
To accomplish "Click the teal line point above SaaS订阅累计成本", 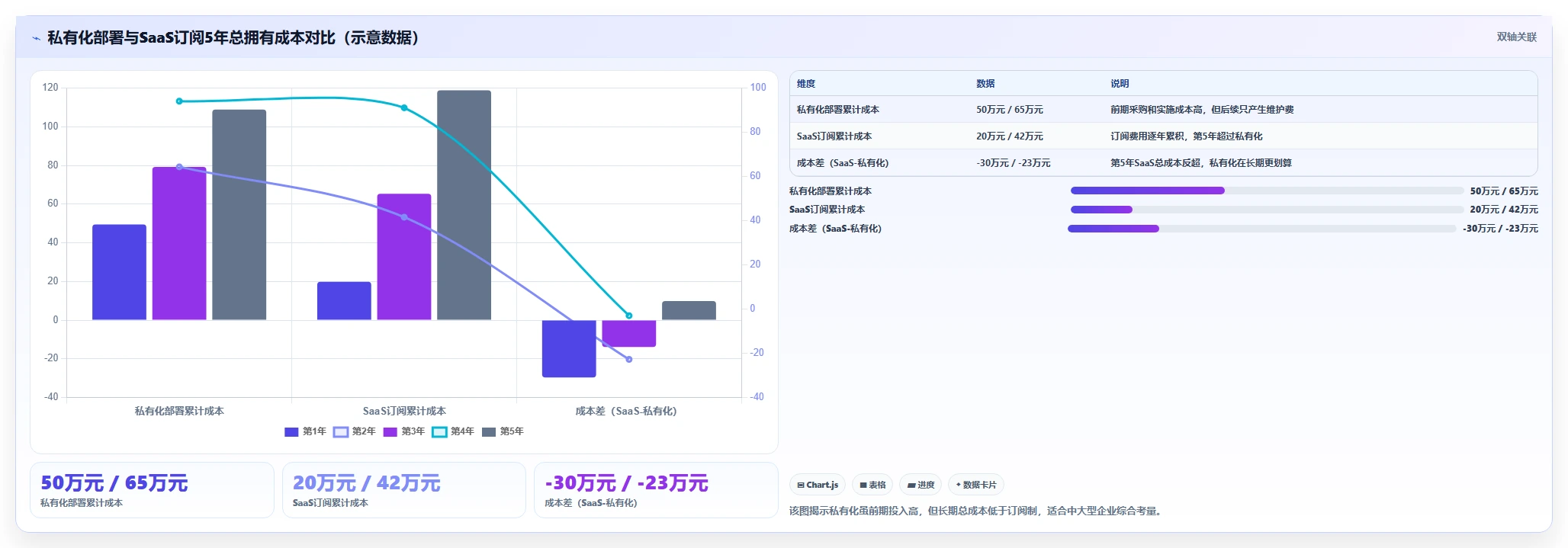I will pyautogui.click(x=404, y=108).
